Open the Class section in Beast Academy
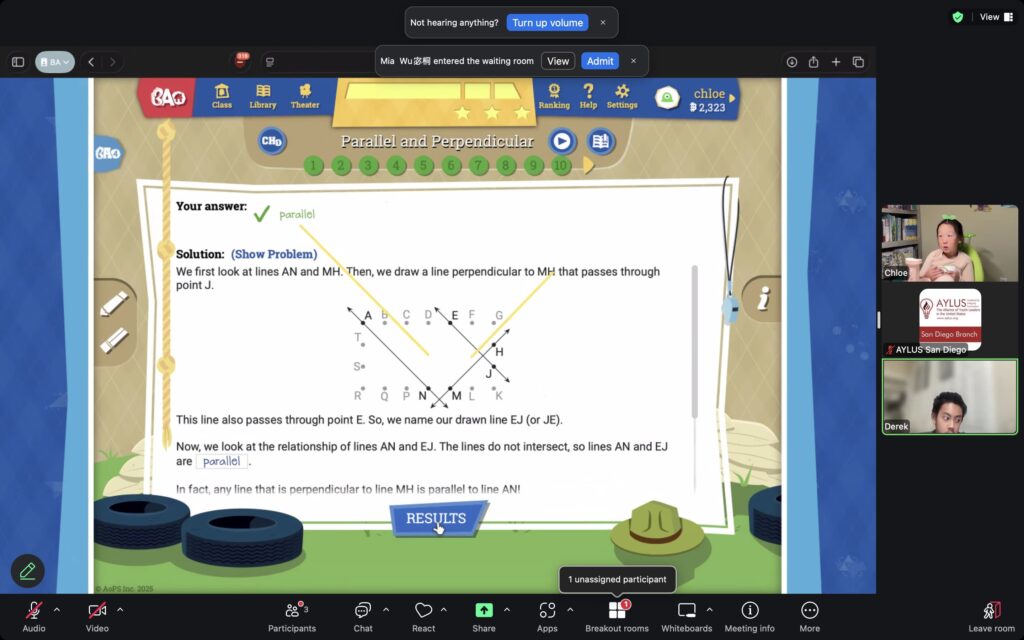Image resolution: width=1024 pixels, height=640 pixels. [222, 96]
